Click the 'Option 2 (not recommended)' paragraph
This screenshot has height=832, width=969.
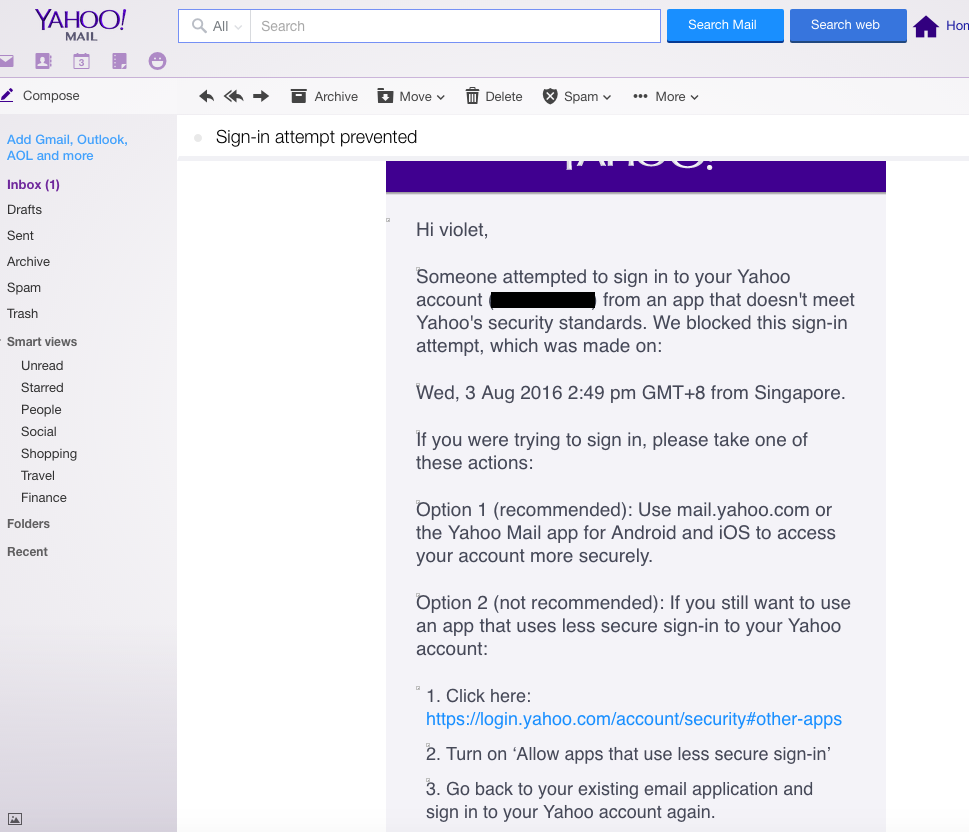[633, 626]
